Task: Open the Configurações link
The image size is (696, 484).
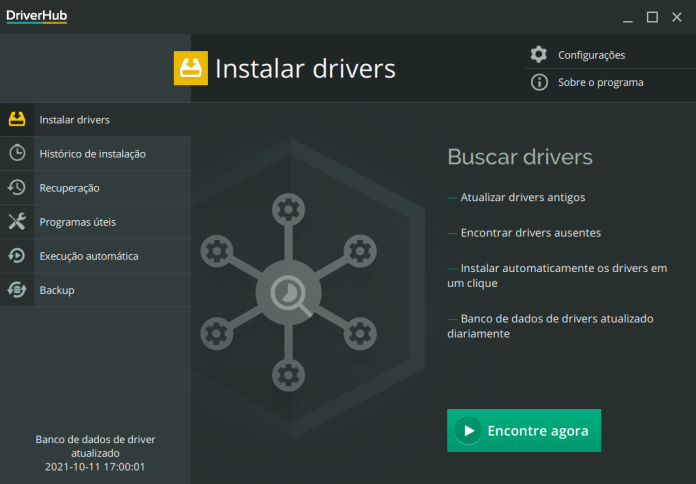Action: [x=592, y=55]
